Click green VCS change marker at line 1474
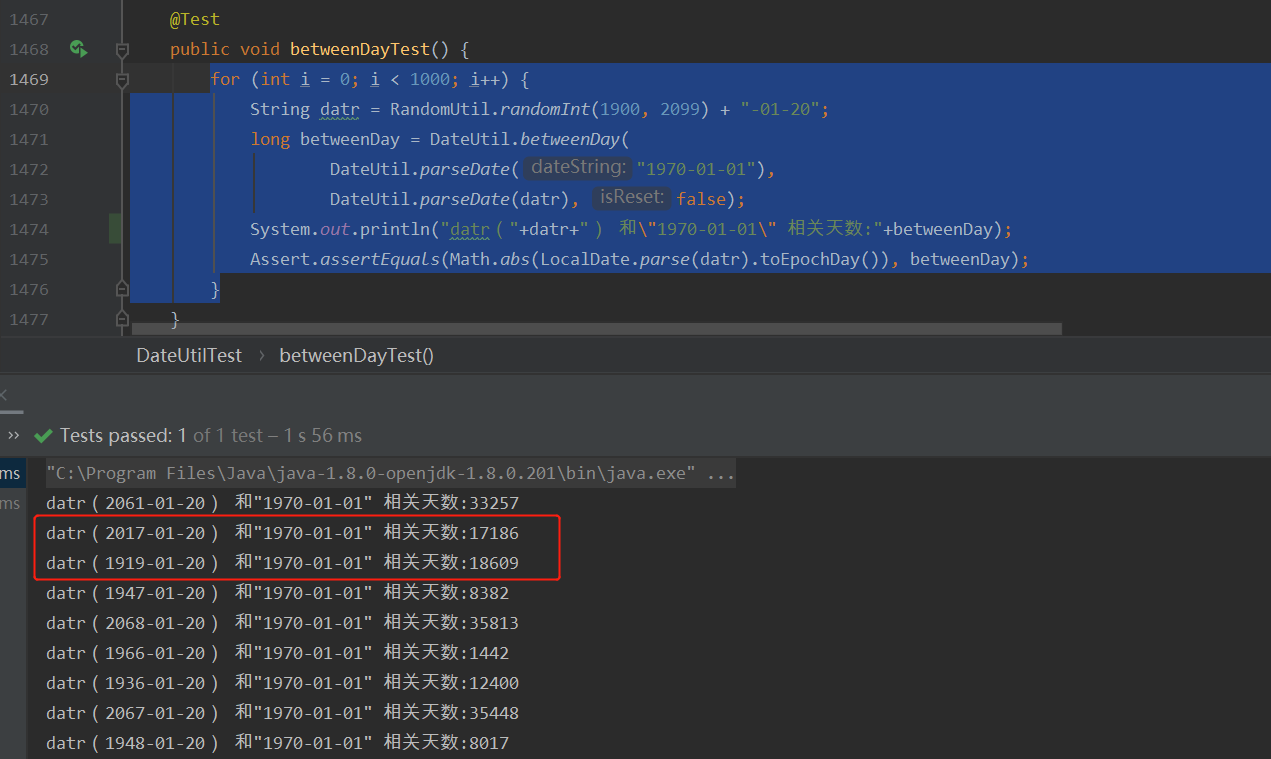 [115, 229]
